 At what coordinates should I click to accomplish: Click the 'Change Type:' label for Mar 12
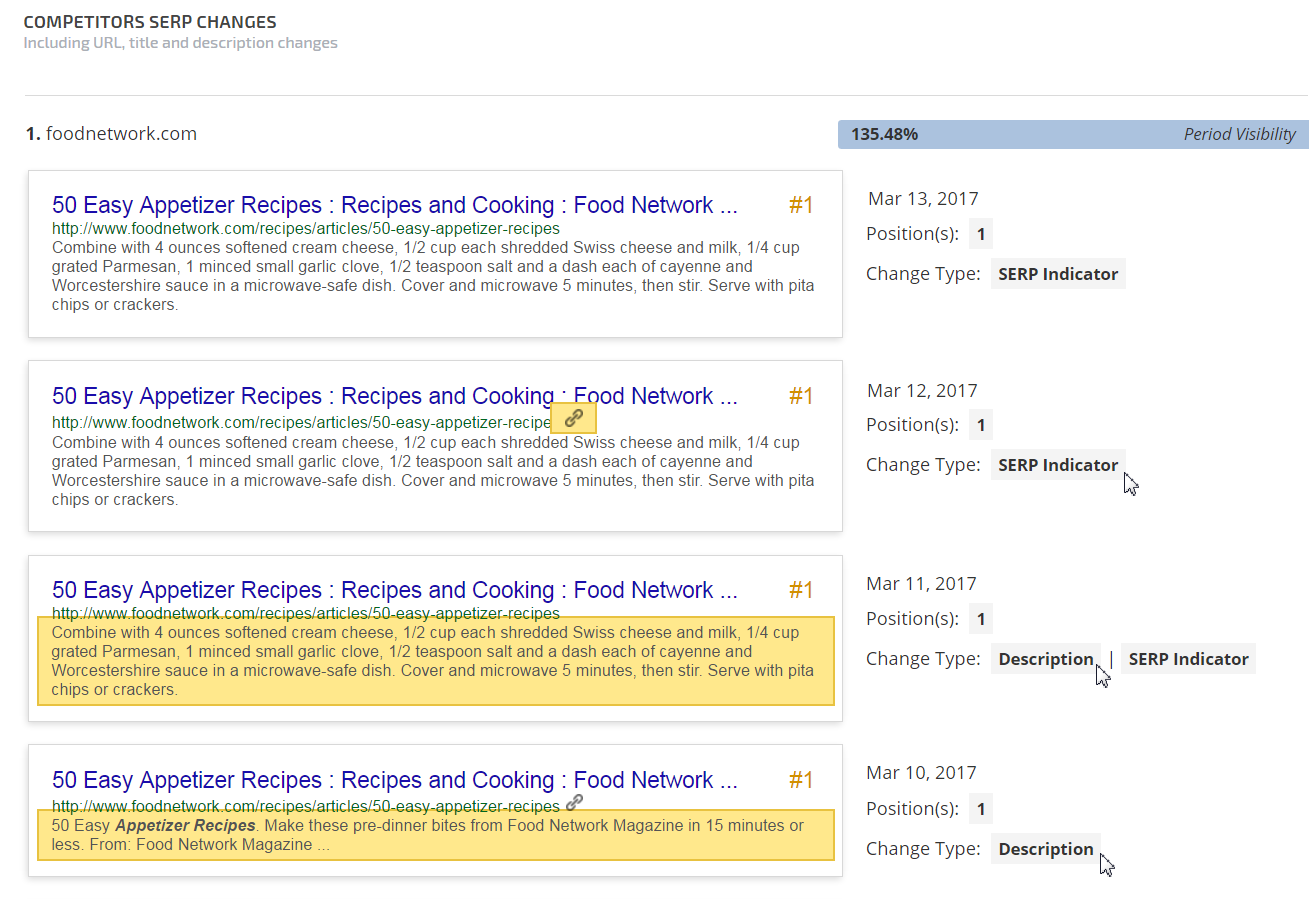[923, 465]
